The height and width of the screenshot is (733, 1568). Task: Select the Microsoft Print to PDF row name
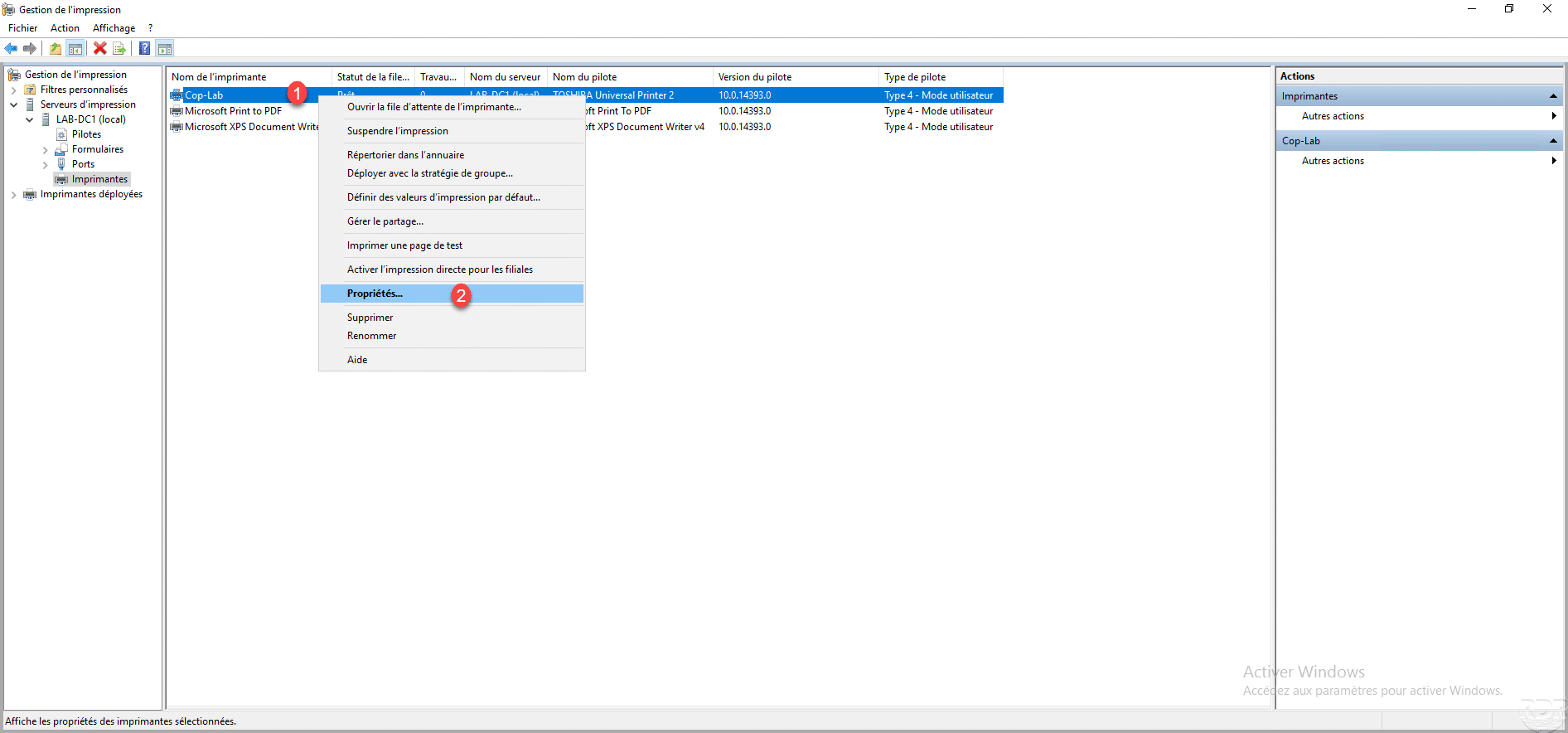[x=233, y=111]
